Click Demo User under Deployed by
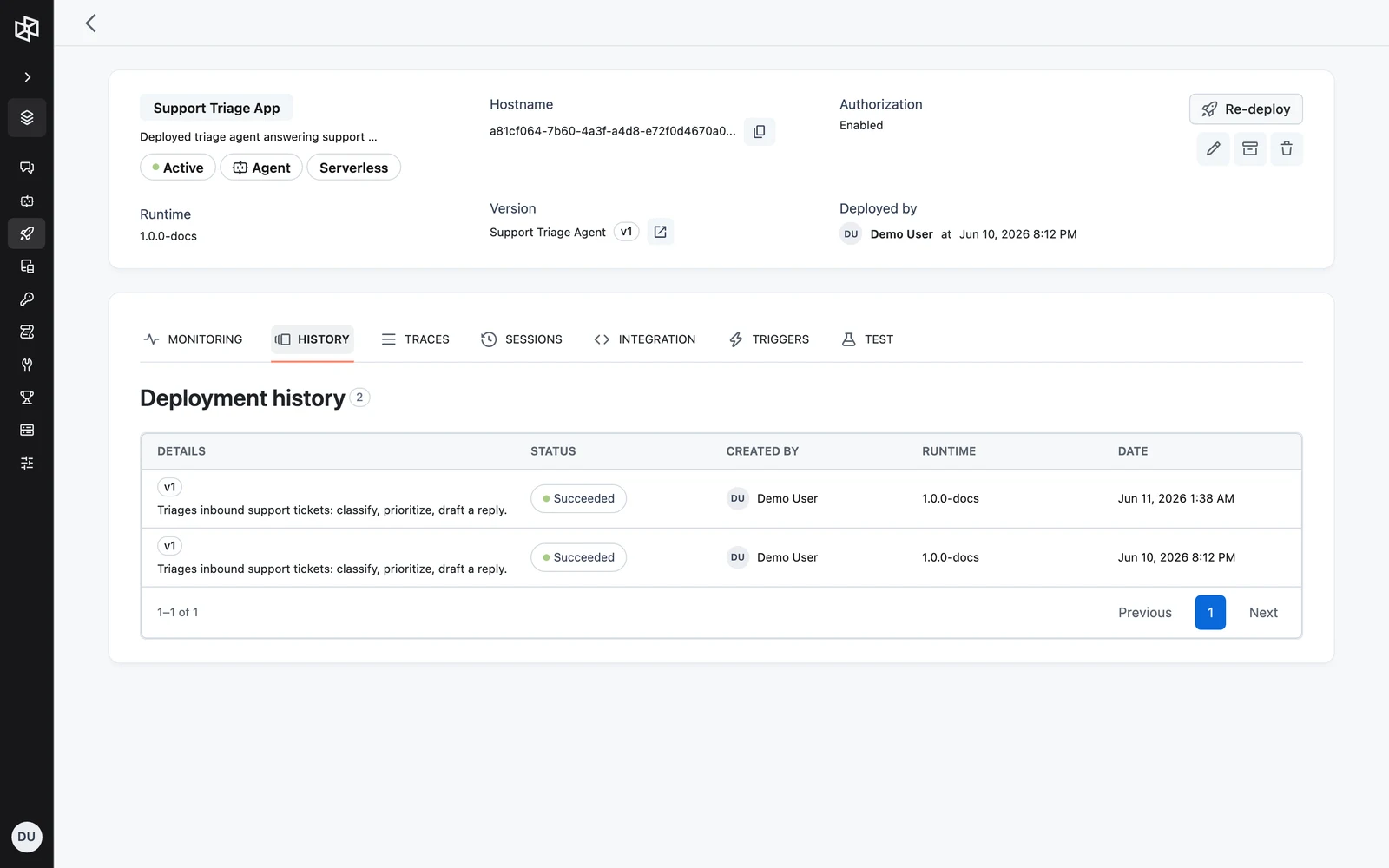This screenshot has width=1389, height=868. (x=902, y=234)
